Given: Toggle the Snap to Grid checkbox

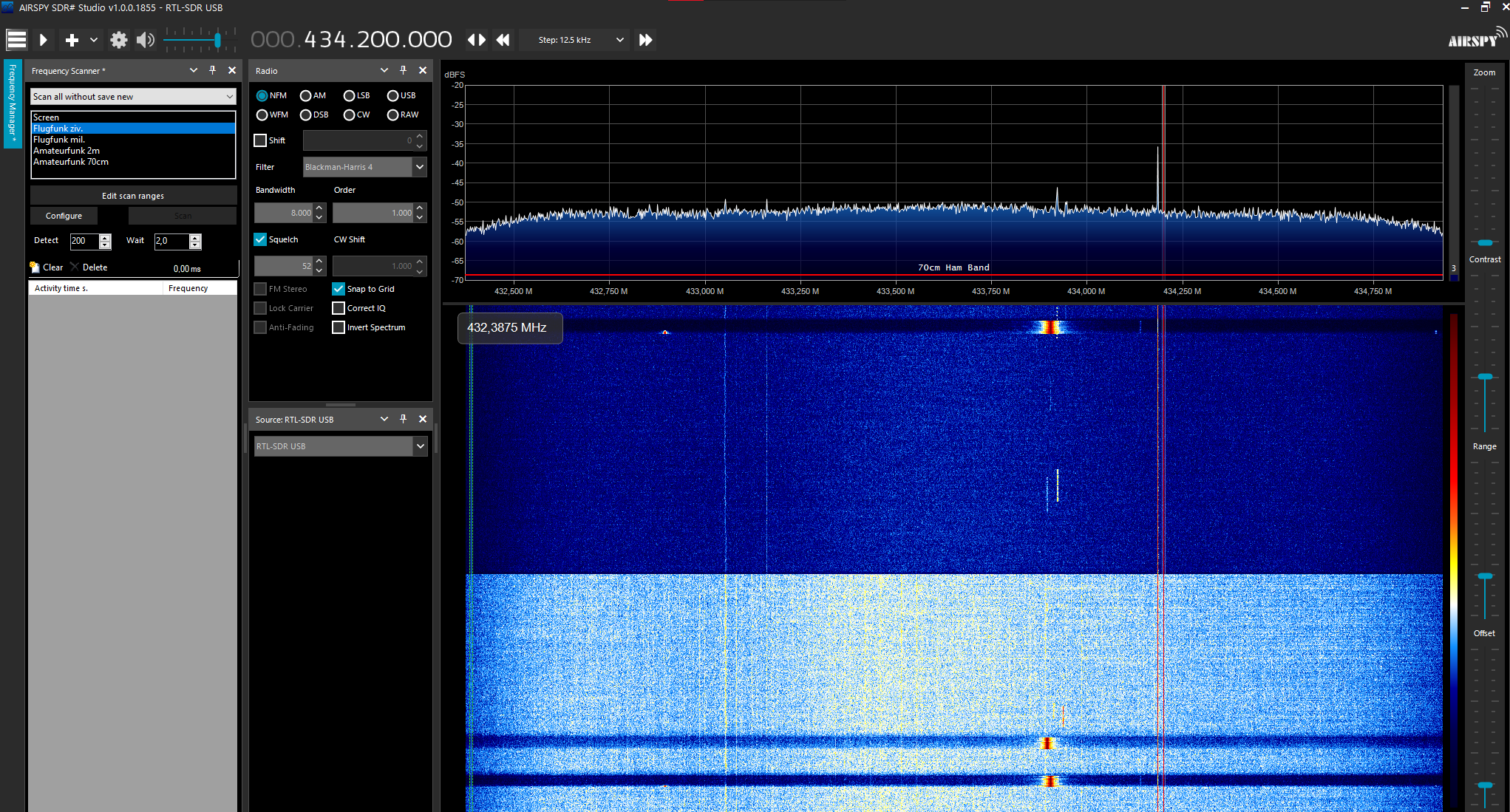Looking at the screenshot, I should tap(339, 289).
